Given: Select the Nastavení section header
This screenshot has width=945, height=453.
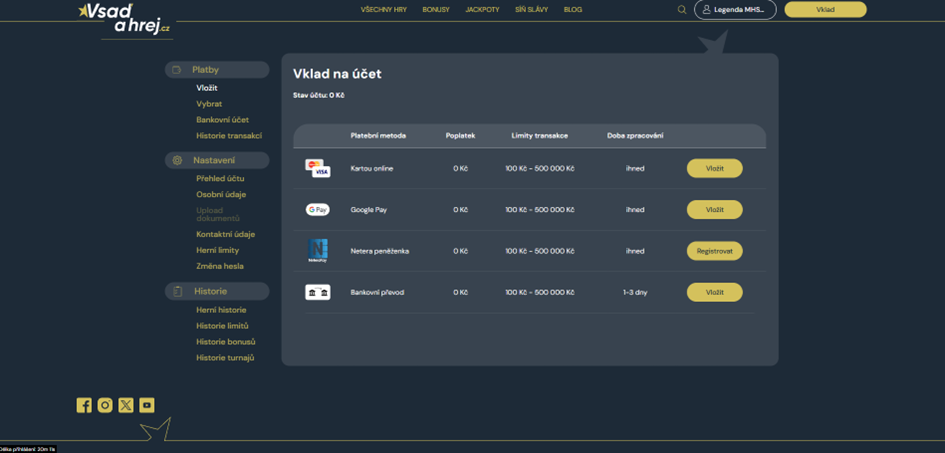Looking at the screenshot, I should coord(217,160).
